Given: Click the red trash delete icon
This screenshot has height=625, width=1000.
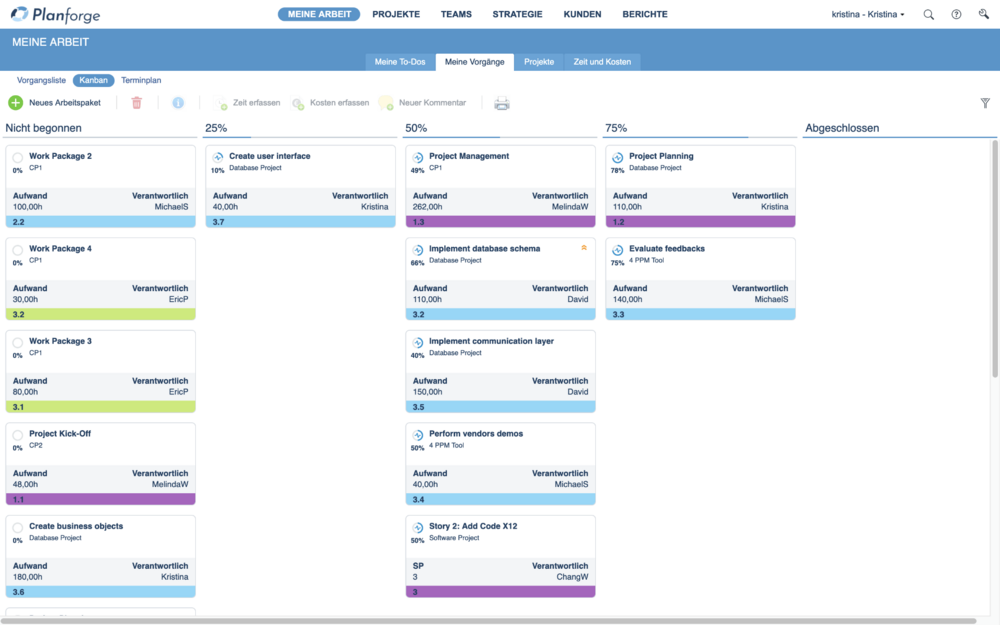Looking at the screenshot, I should click(x=137, y=103).
